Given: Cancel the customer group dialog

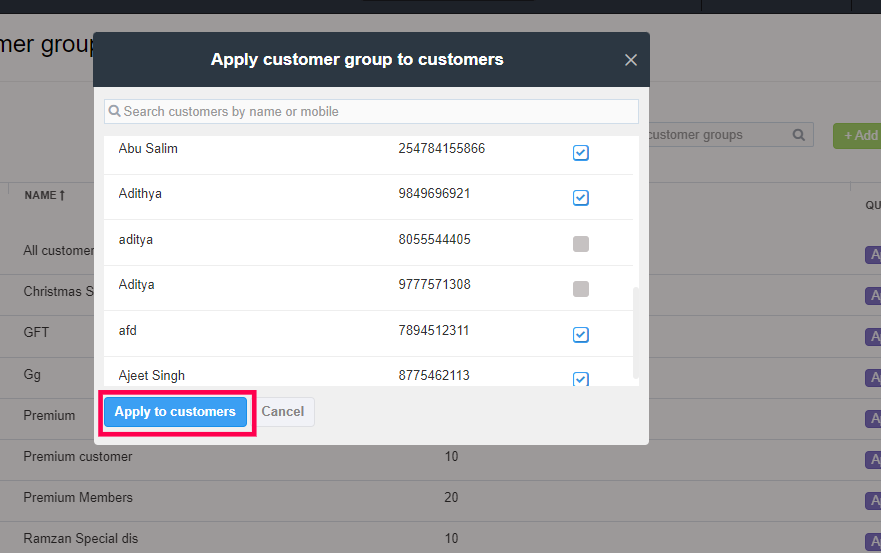Looking at the screenshot, I should [283, 412].
